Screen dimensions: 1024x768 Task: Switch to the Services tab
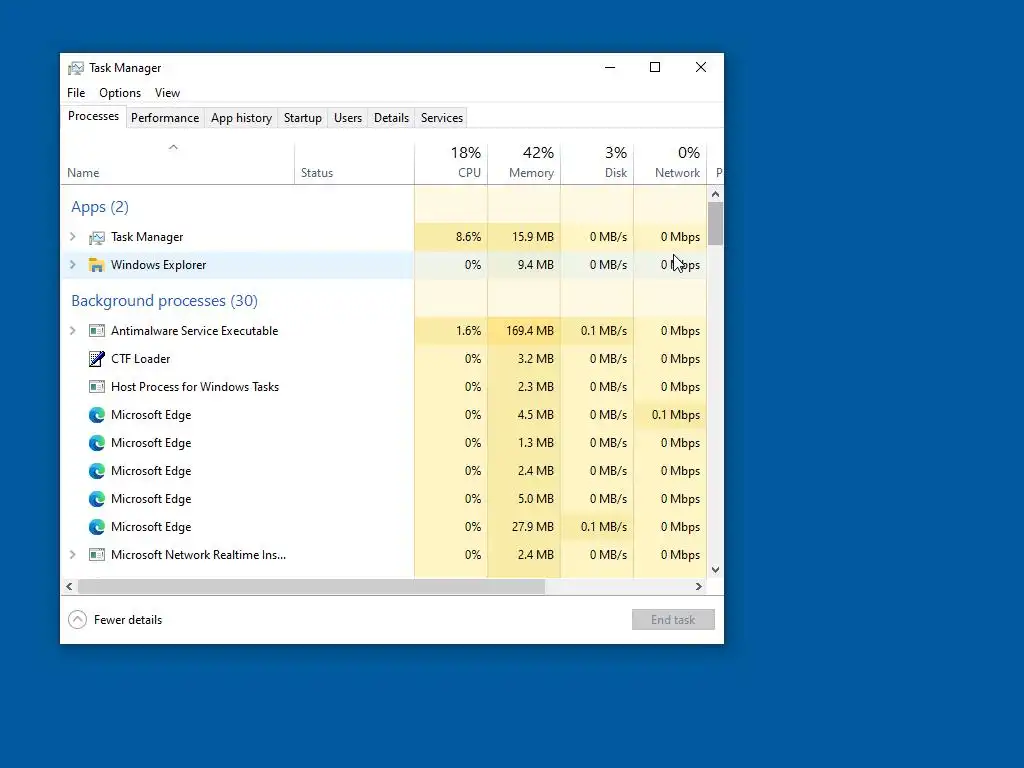click(x=441, y=118)
